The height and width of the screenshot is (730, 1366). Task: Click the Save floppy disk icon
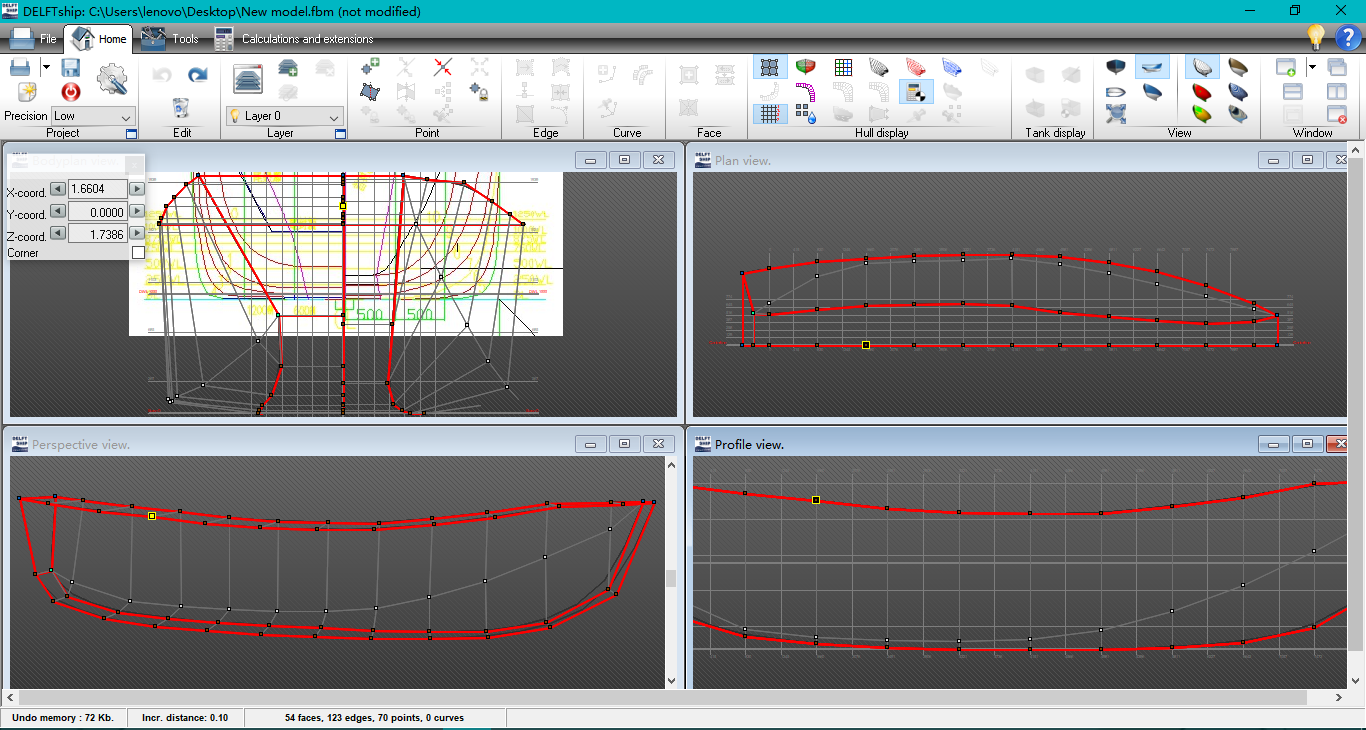(71, 68)
